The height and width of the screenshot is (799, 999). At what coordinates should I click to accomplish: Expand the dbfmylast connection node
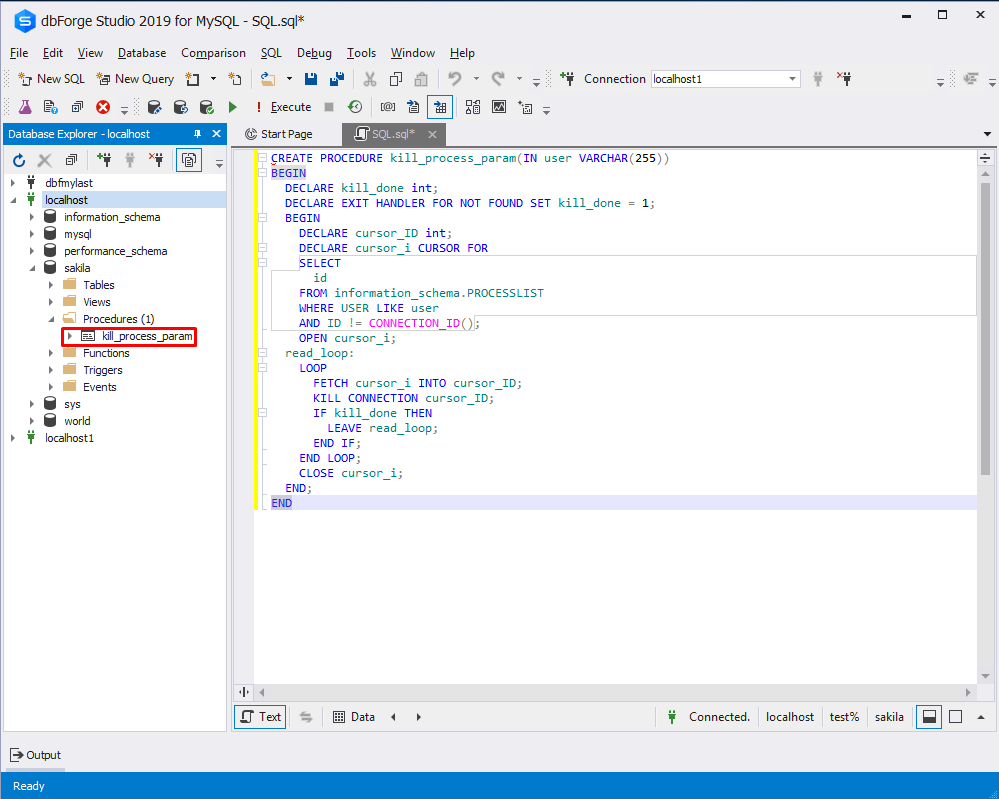pos(13,183)
